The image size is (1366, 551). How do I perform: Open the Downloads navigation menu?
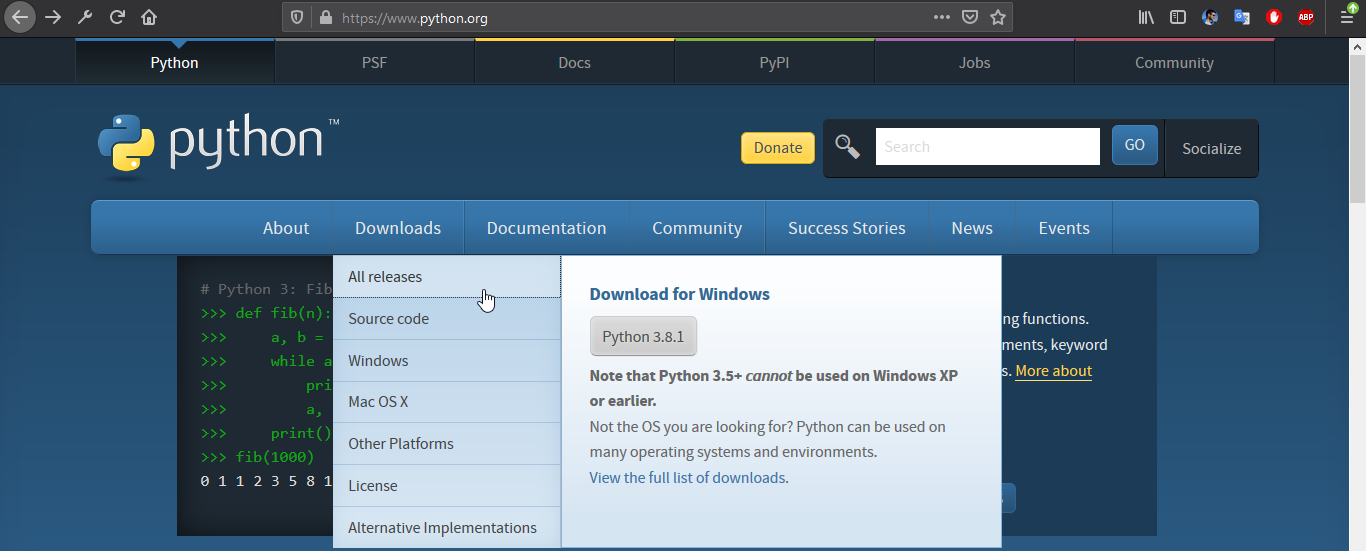[398, 228]
